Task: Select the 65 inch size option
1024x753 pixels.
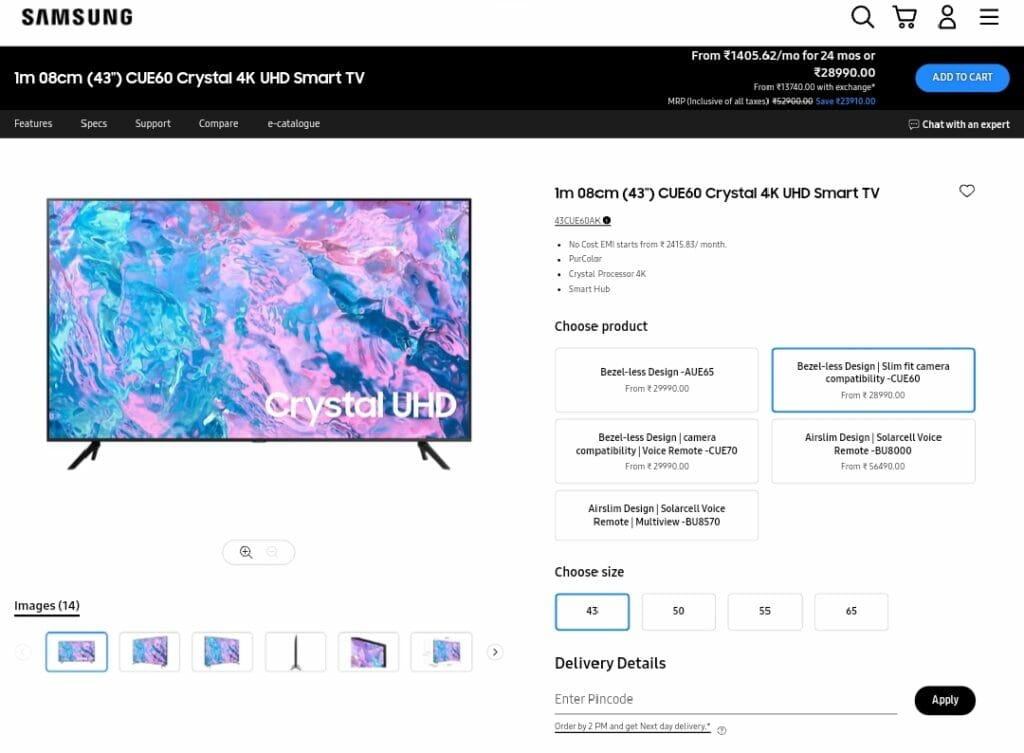Action: point(851,611)
